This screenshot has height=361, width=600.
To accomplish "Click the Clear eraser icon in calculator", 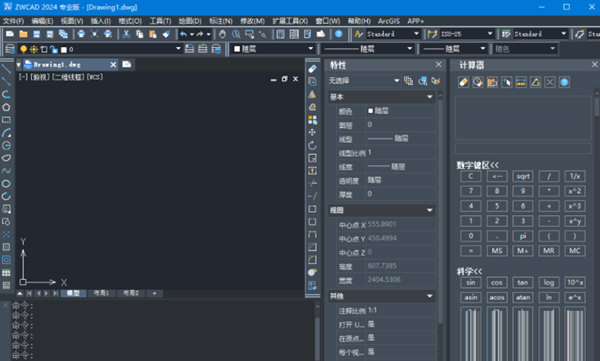I will pyautogui.click(x=463, y=82).
